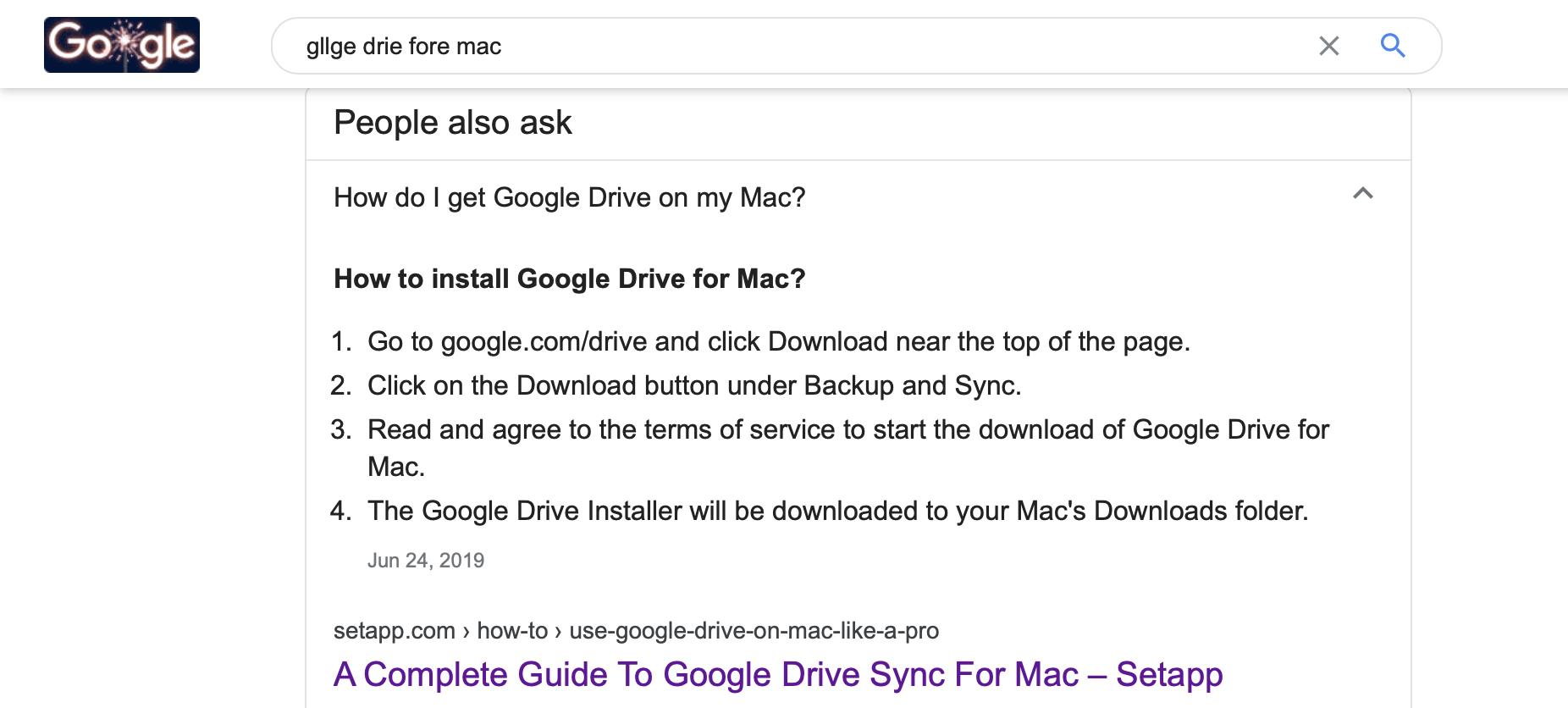Click the wrapped 'Mac.' line of step 3
The width and height of the screenshot is (1568, 708).
[395, 467]
